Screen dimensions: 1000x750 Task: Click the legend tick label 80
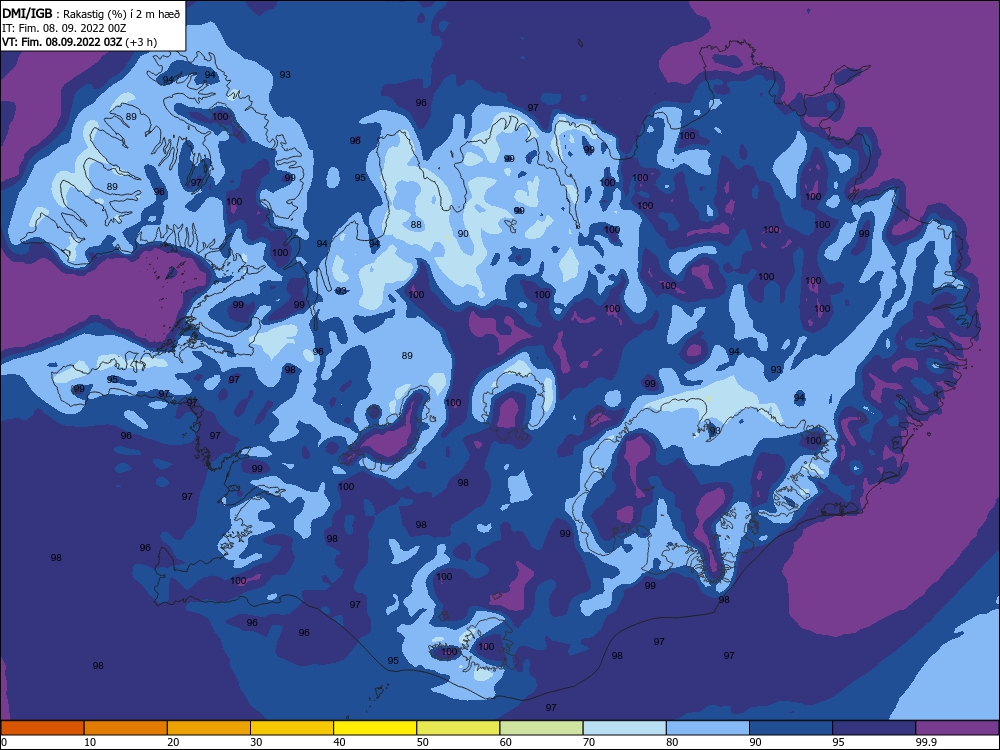[672, 742]
